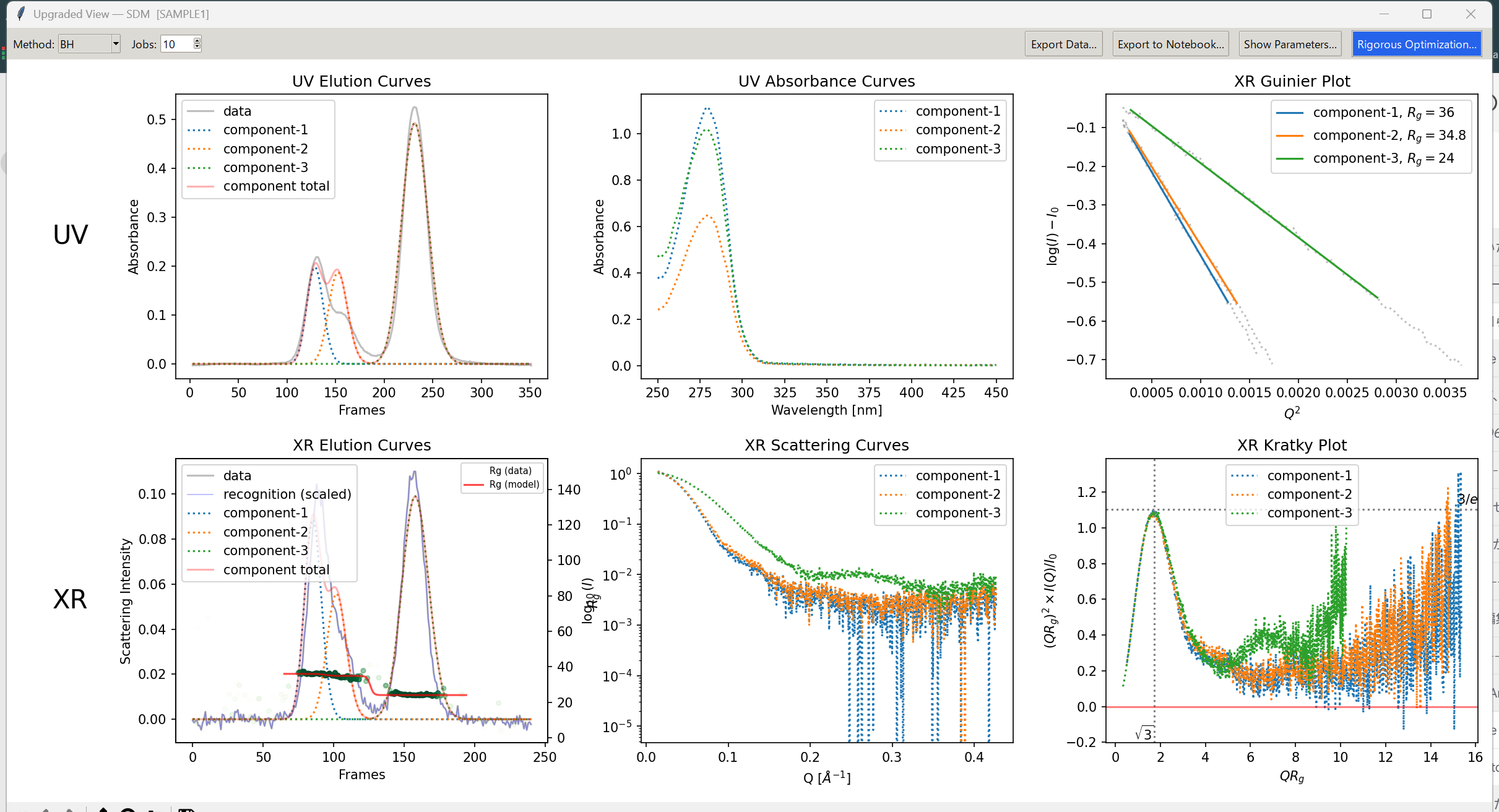The image size is (1499, 812).
Task: Click the '3/e' annotation in Kratky plot
Action: coord(1467,499)
